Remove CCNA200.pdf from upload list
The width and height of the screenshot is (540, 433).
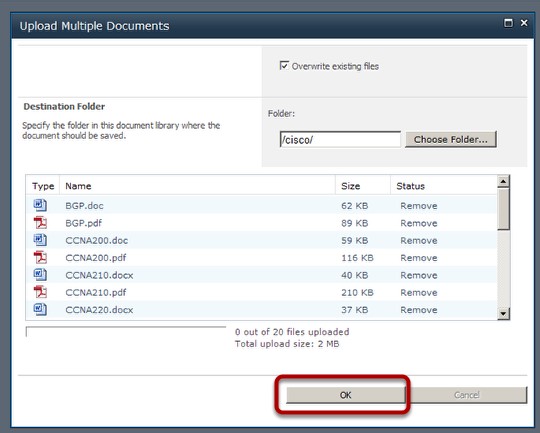418,258
